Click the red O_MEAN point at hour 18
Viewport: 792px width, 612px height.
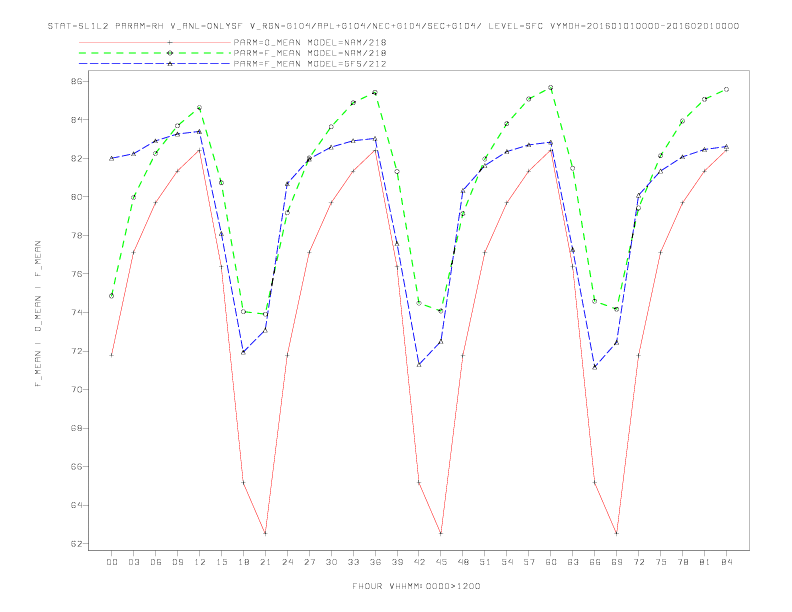pyautogui.click(x=243, y=483)
